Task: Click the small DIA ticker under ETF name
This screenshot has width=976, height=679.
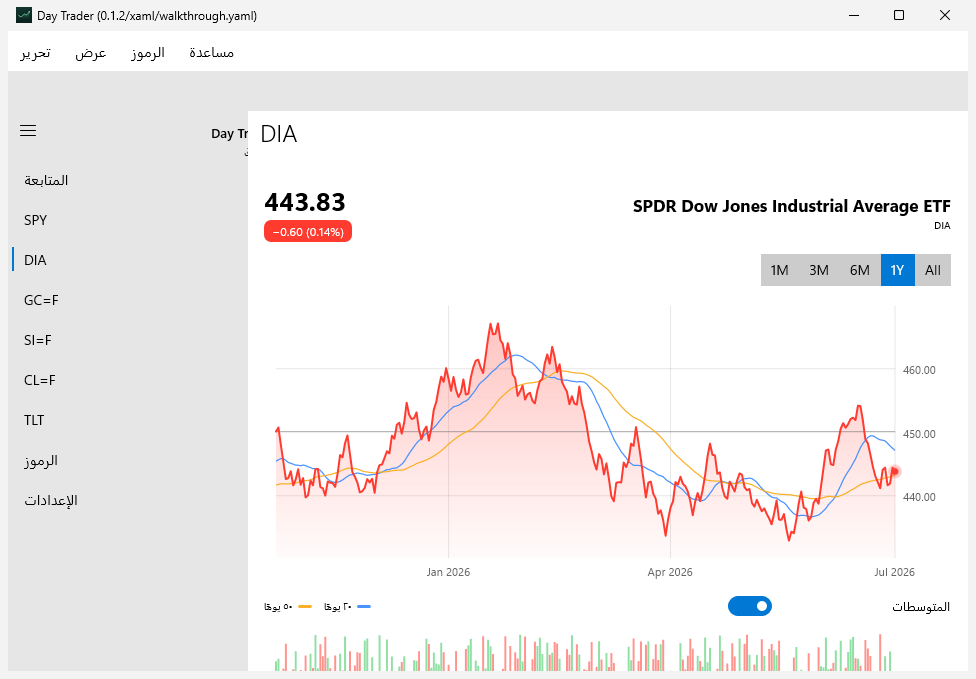Action: pos(942,225)
